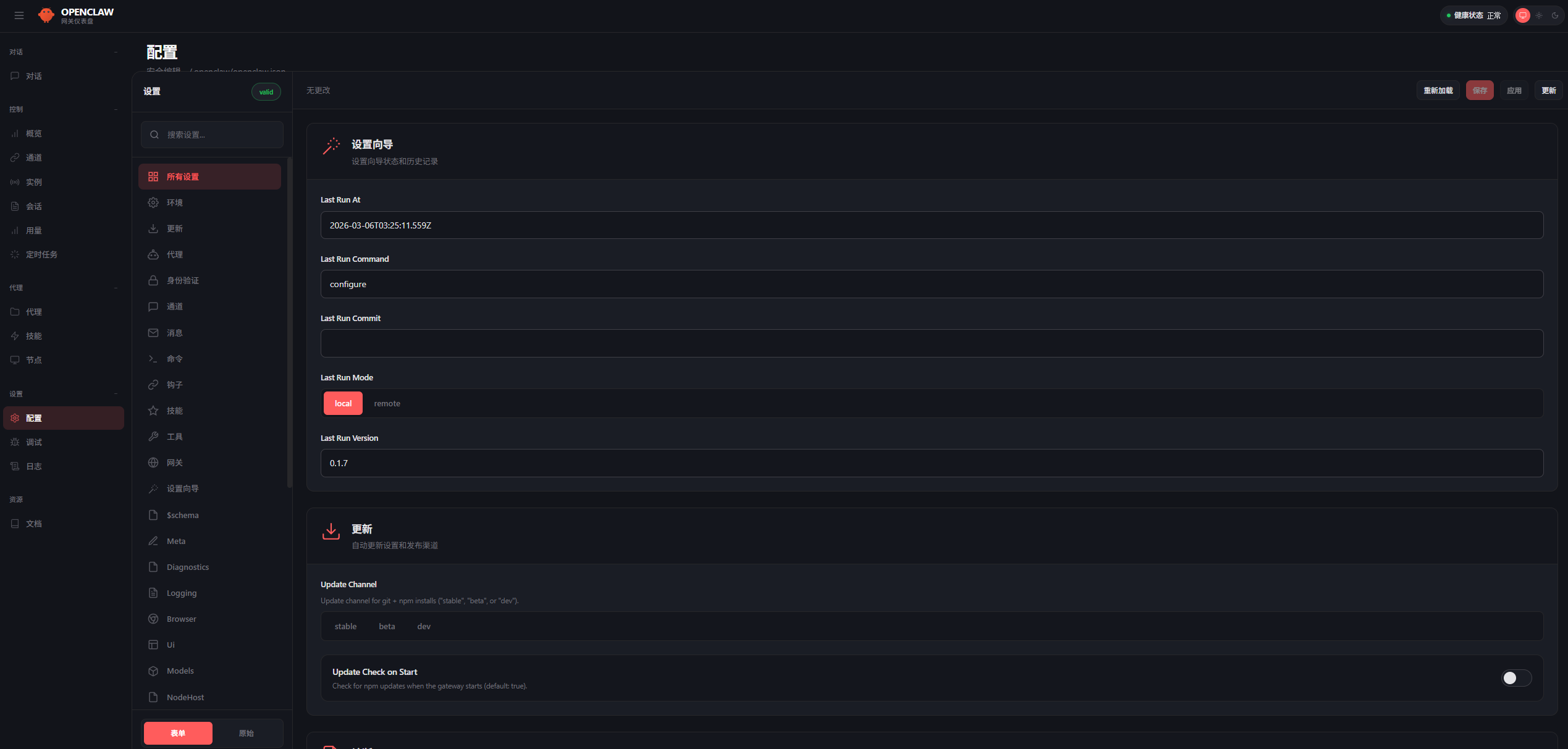
Task: Switch to light theme sun icon
Action: [1539, 15]
